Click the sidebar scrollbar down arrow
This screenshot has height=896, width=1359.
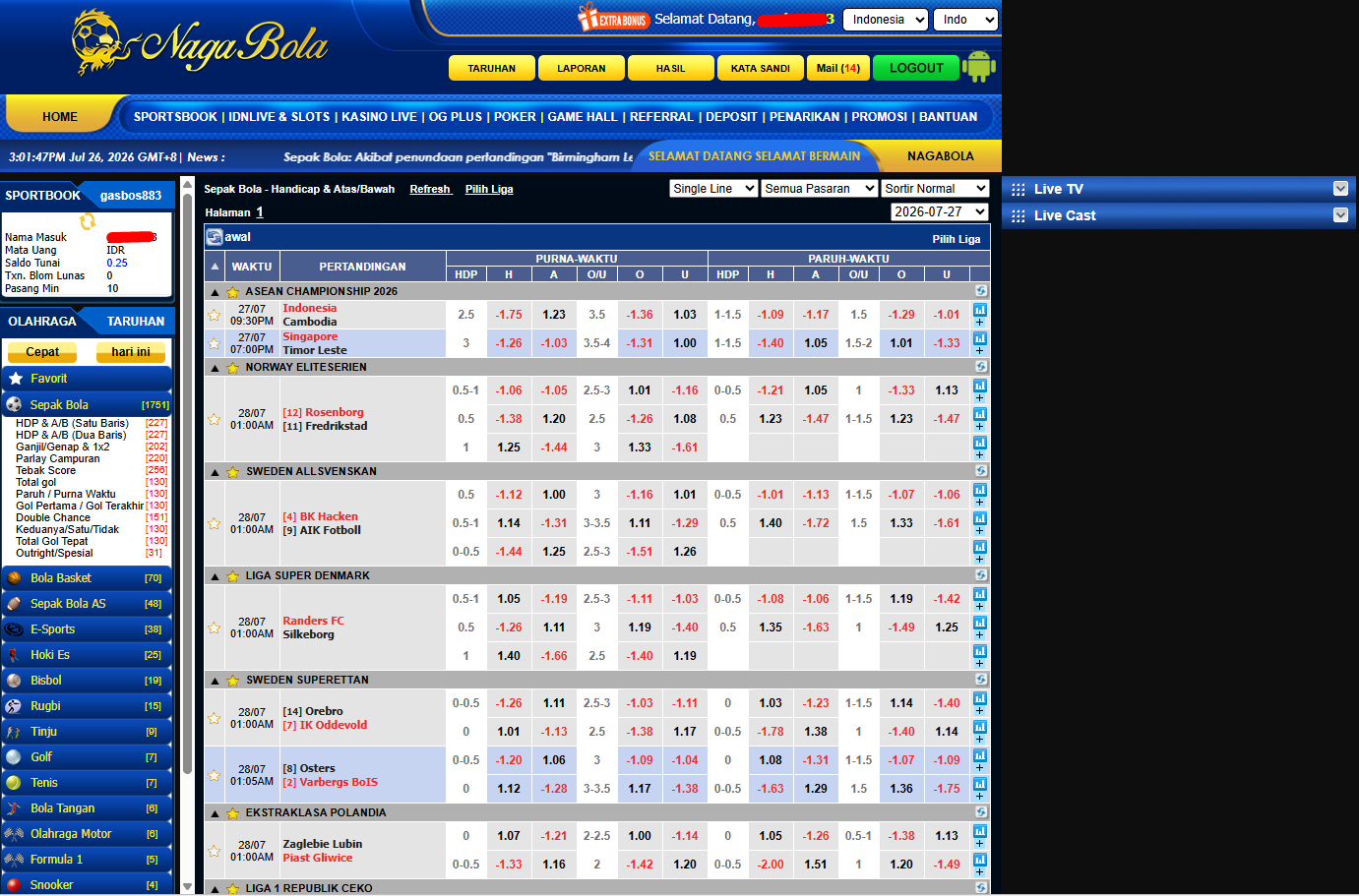[x=188, y=886]
